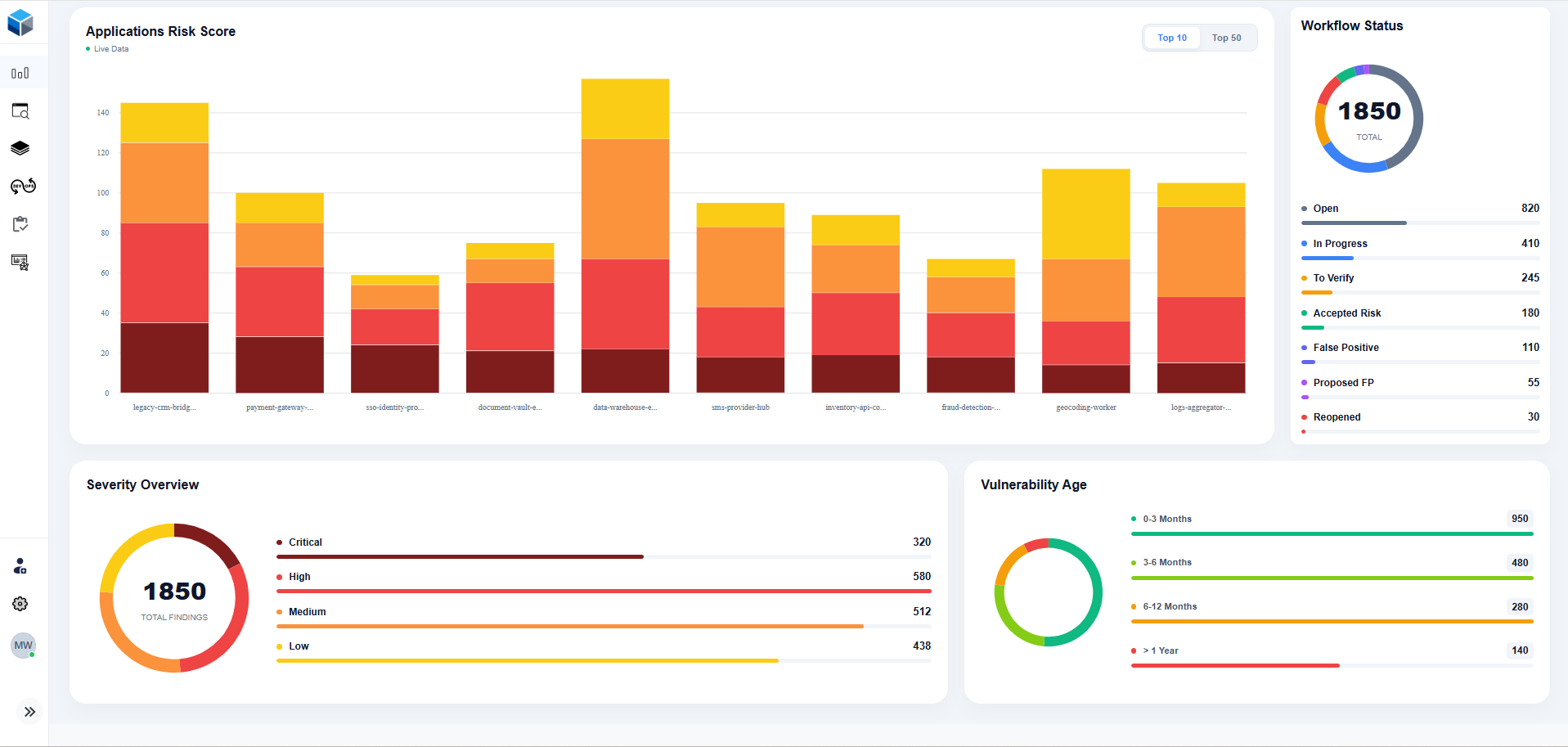The height and width of the screenshot is (747, 1568).
Task: Open the add user sidebar icon
Action: tap(20, 566)
